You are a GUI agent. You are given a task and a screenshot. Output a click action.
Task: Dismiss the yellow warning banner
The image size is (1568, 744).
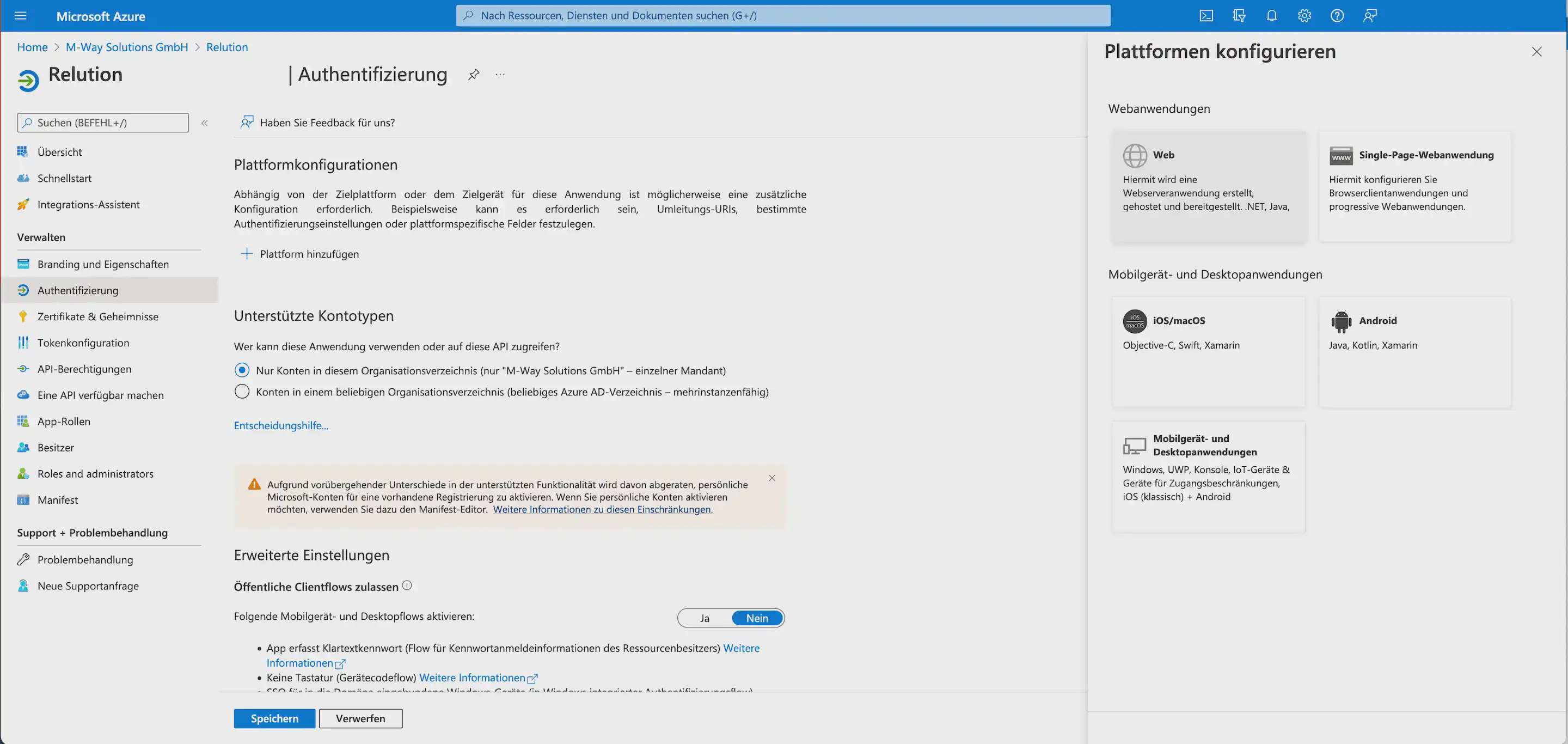771,478
